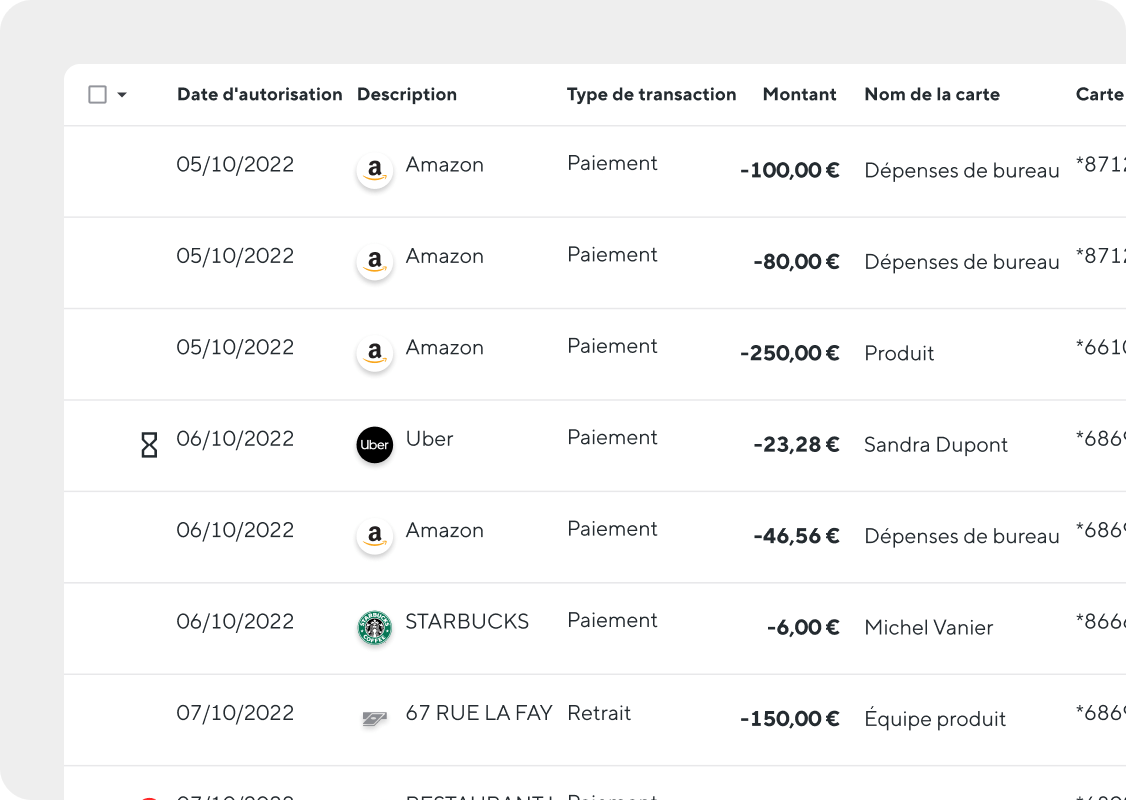Click the Uber logo icon
Viewport: 1126px width, 800px height.
[375, 445]
